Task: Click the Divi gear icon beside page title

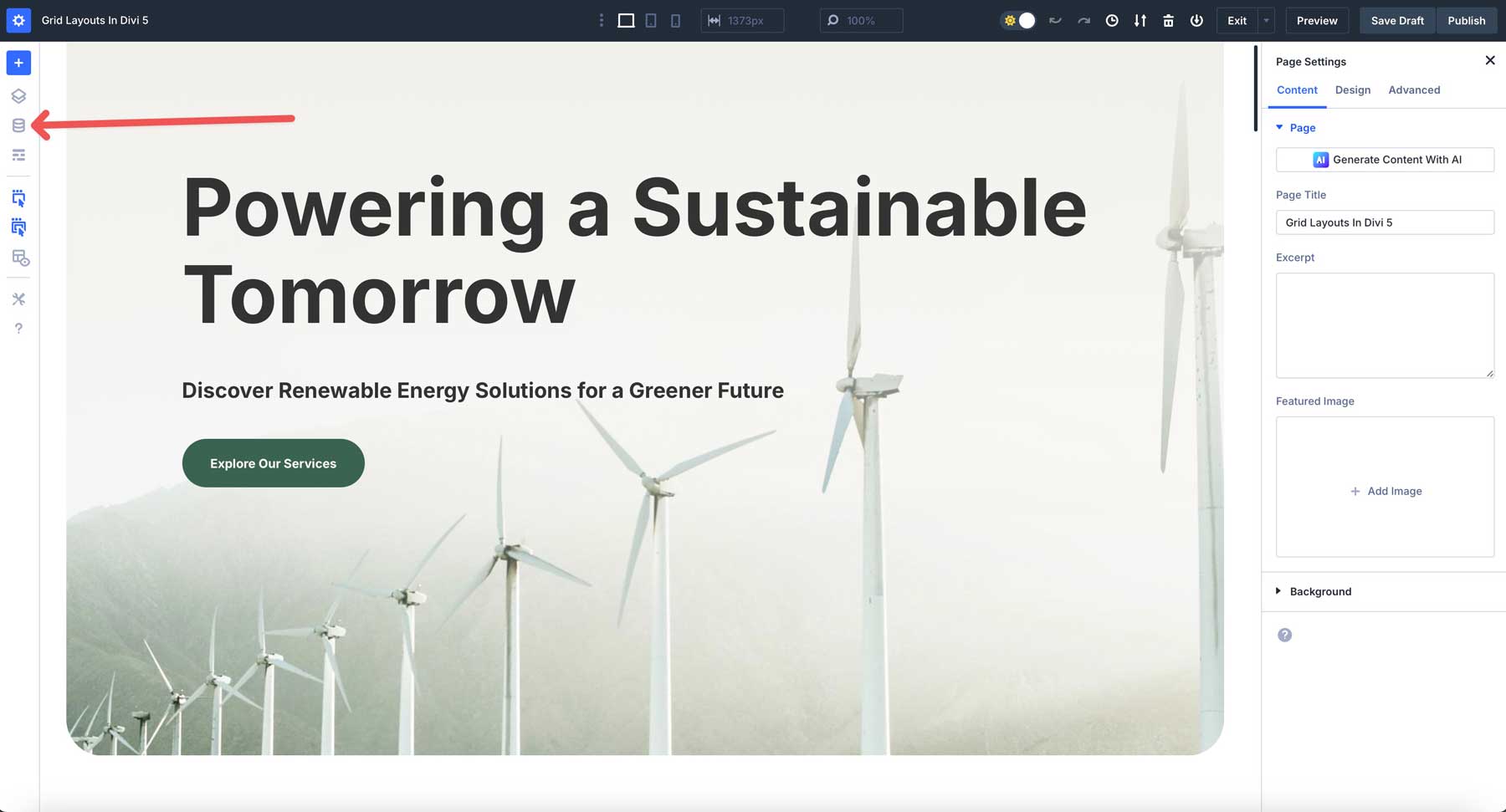Action: [18, 20]
